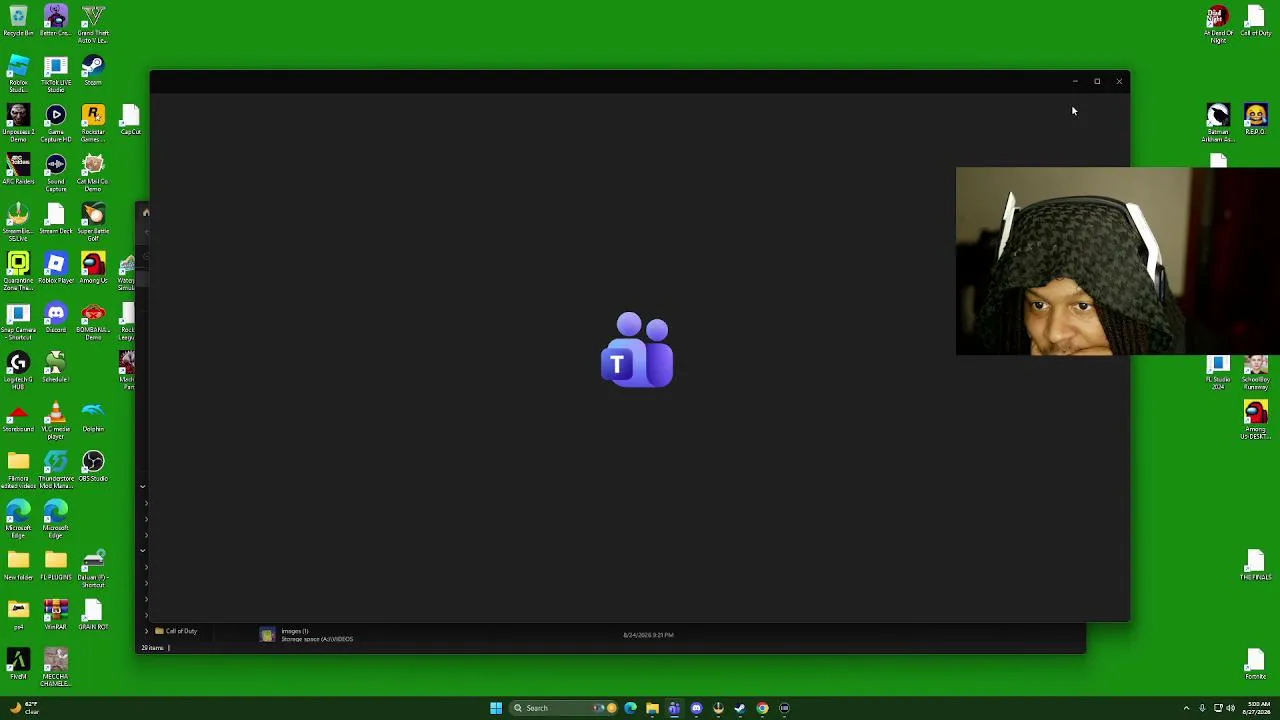Open File Explorer from the taskbar
1280x720 pixels.
coord(652,708)
